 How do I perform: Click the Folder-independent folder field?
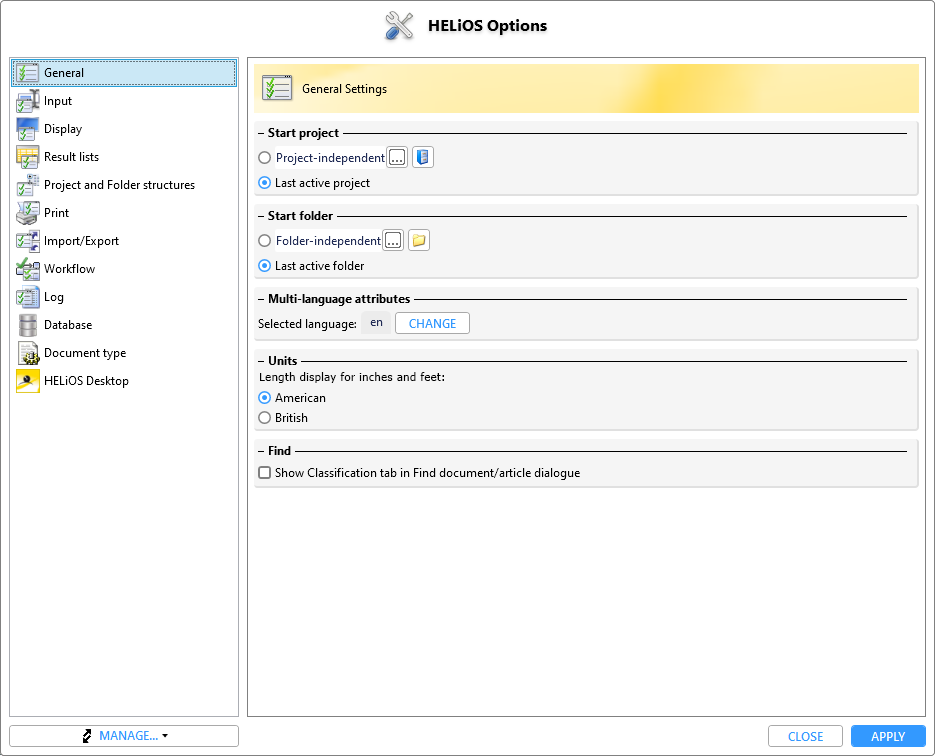[328, 240]
